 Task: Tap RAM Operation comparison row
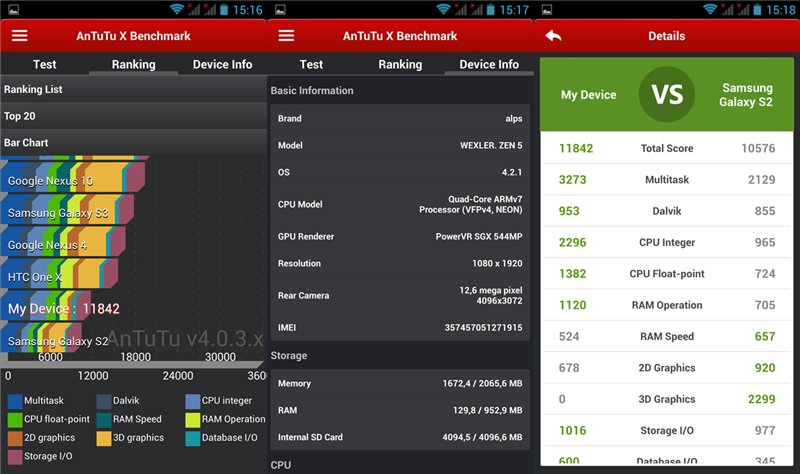pos(667,305)
